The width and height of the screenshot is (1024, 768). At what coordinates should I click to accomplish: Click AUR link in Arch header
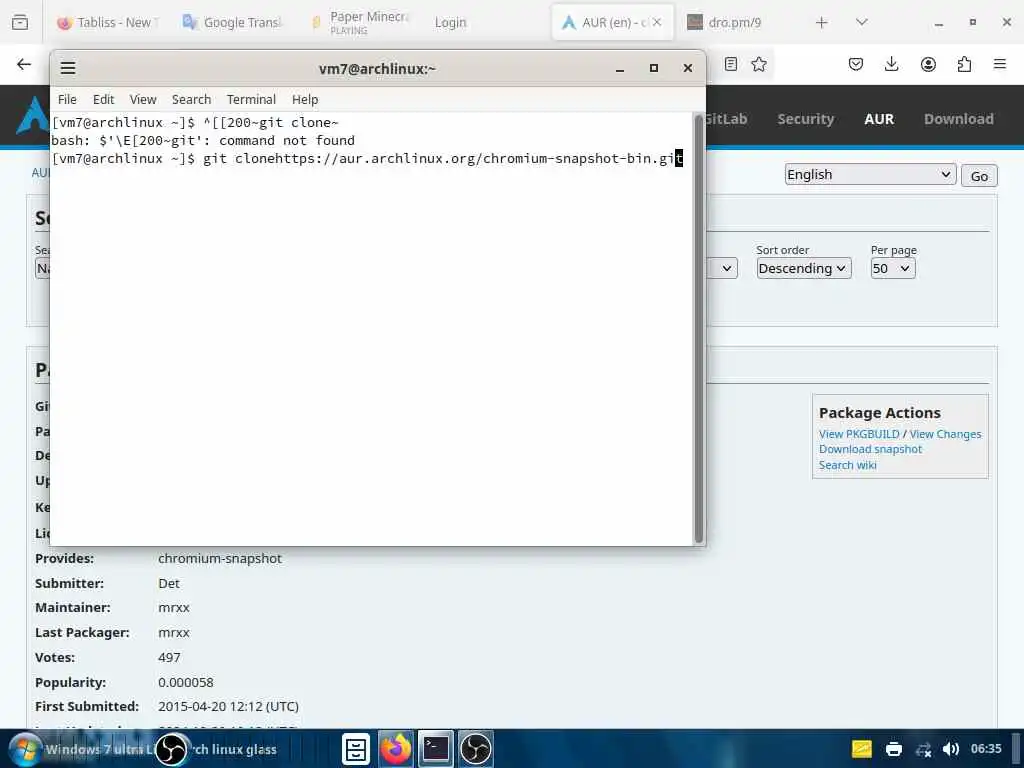(879, 119)
